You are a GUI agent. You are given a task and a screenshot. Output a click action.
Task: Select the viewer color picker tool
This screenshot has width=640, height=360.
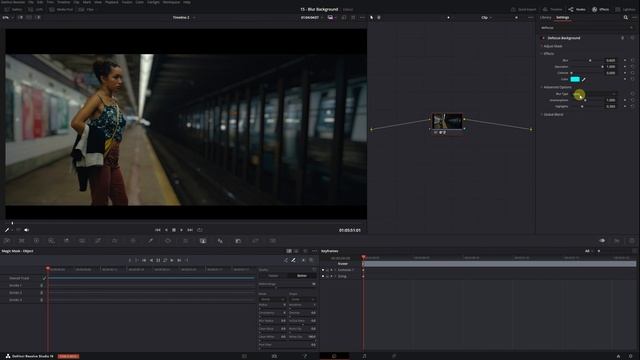pyautogui.click(x=7, y=230)
